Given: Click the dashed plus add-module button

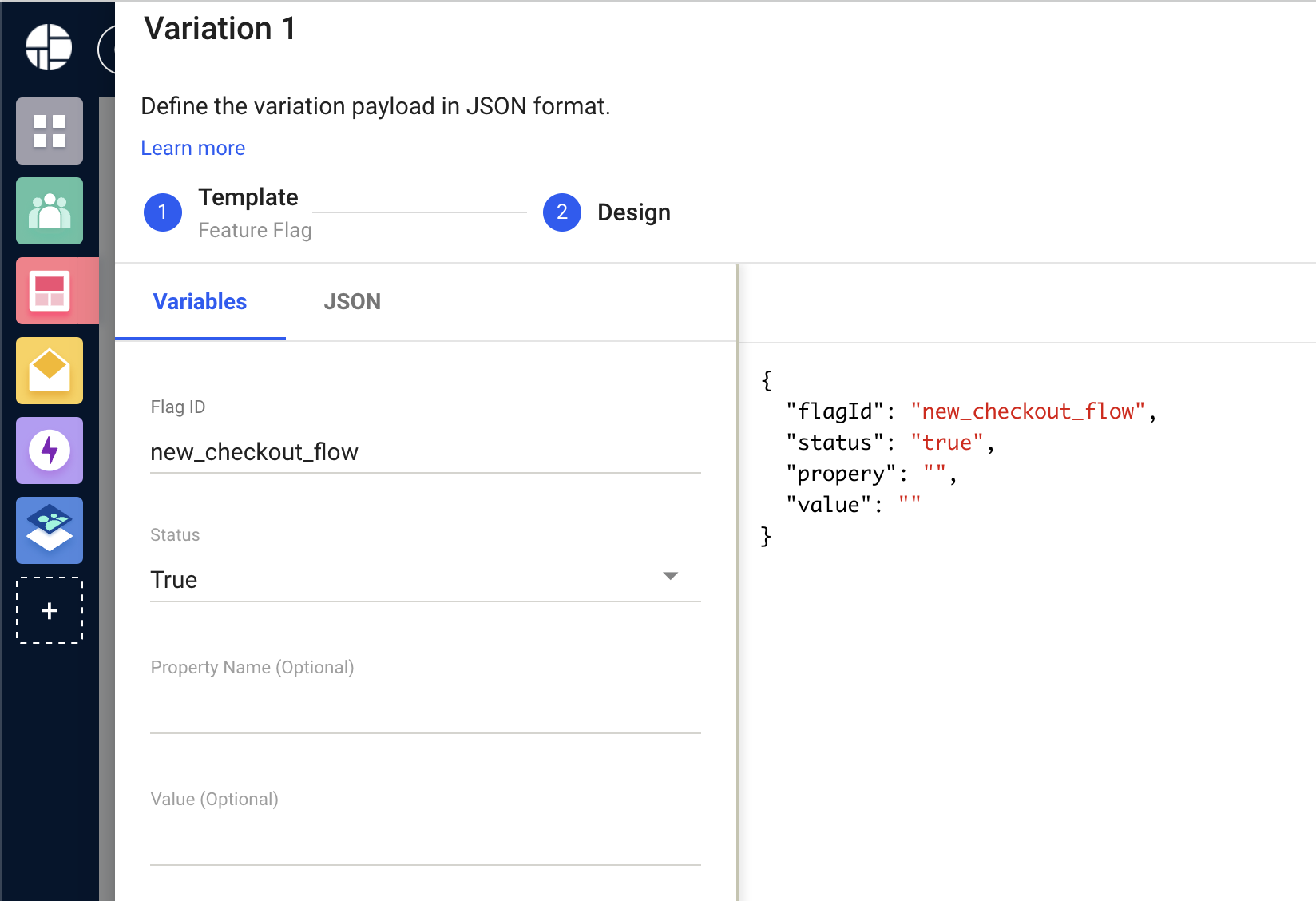Looking at the screenshot, I should coord(50,610).
